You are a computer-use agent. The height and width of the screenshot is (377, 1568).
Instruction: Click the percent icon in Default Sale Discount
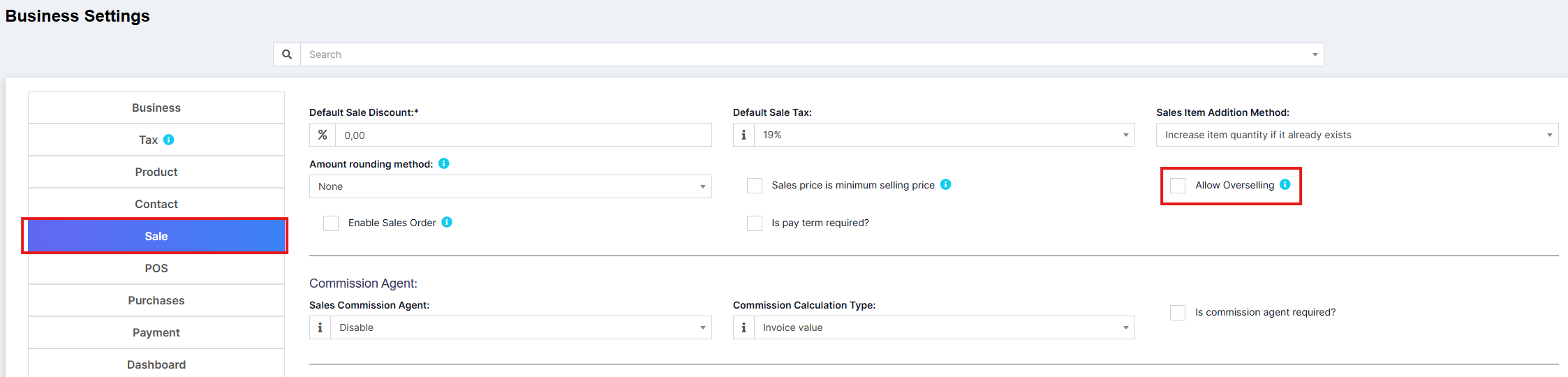323,135
